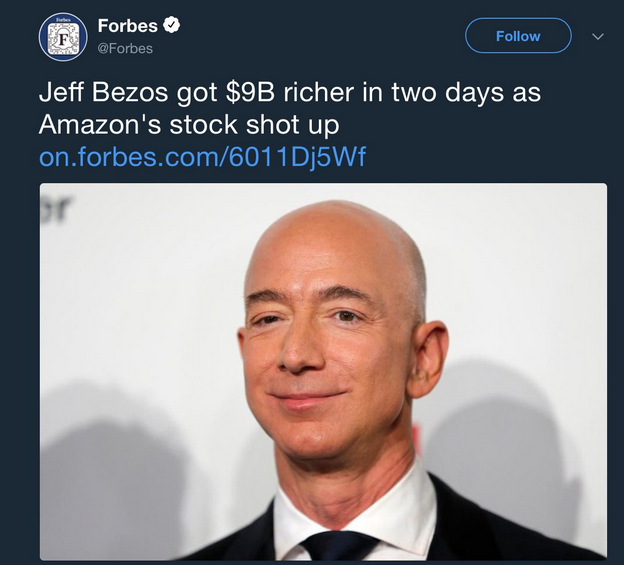Open the attached photo in the tweet

point(323,371)
